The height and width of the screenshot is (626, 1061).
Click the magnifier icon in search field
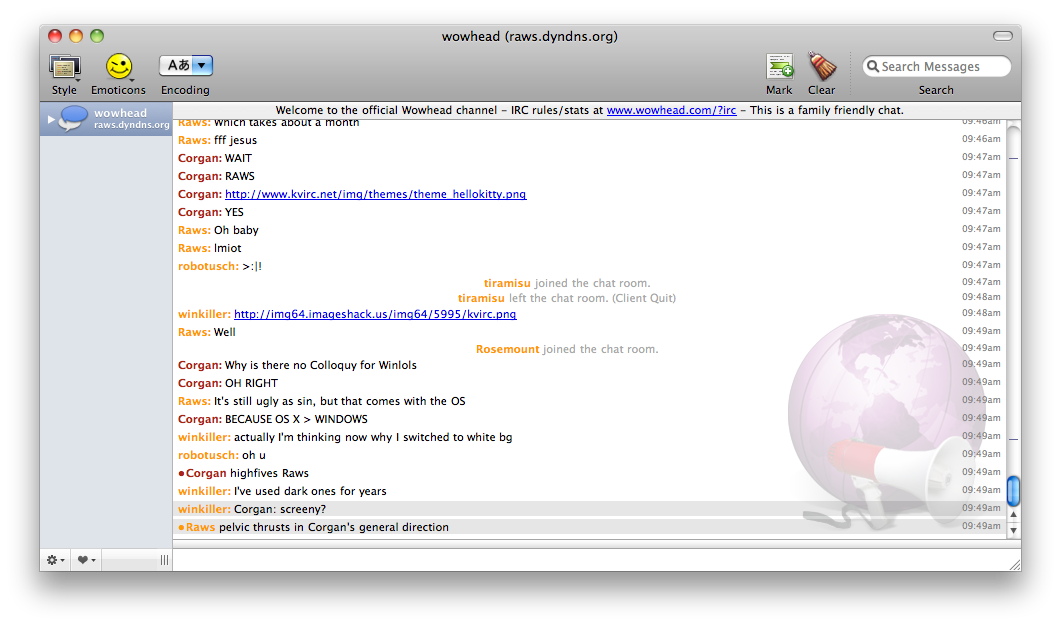pos(872,67)
